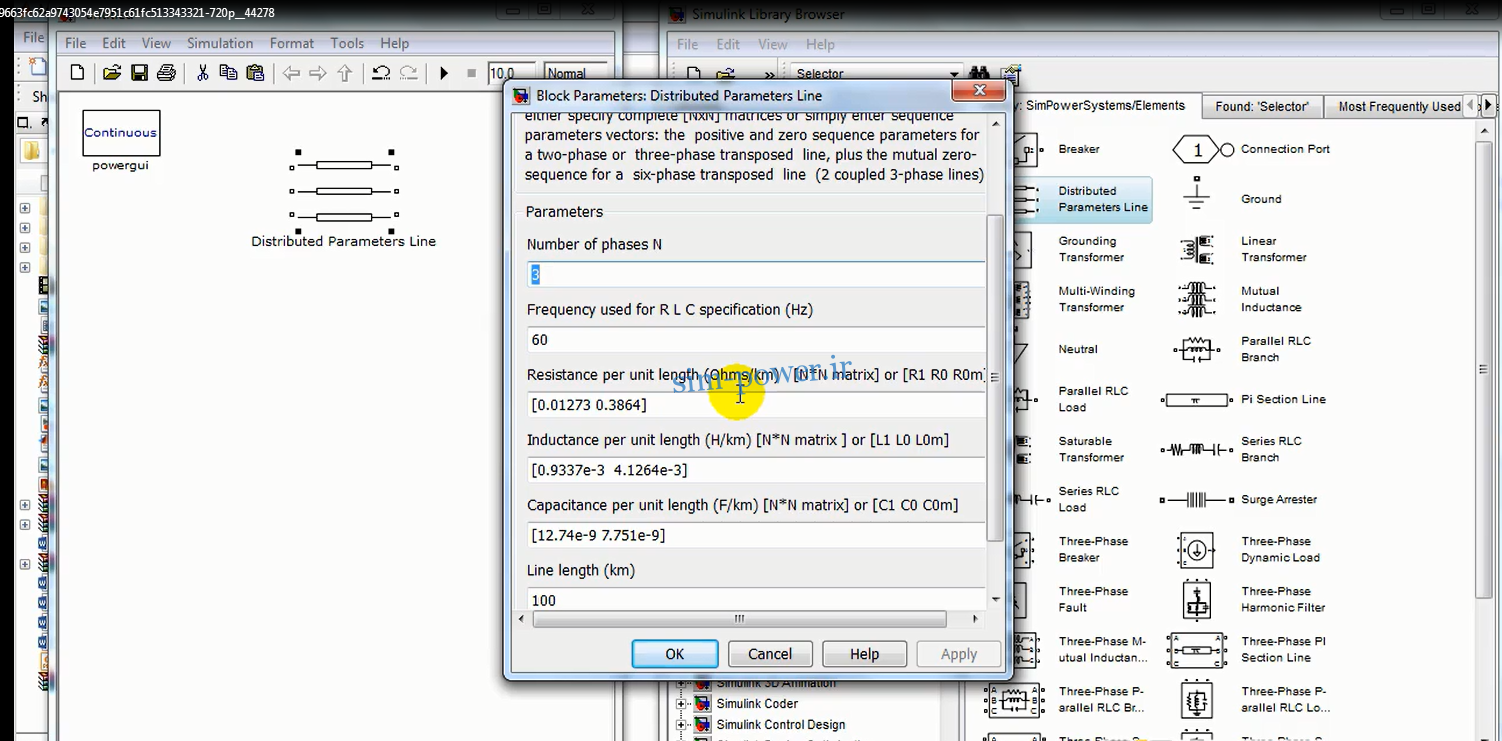
Task: Expand the Simulink Control Design tree node
Action: tap(681, 725)
